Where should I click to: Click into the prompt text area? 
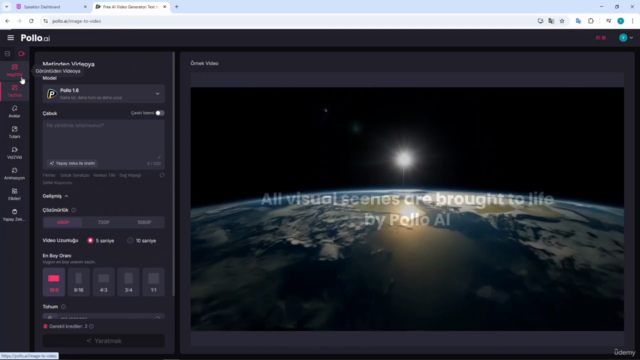tap(104, 139)
